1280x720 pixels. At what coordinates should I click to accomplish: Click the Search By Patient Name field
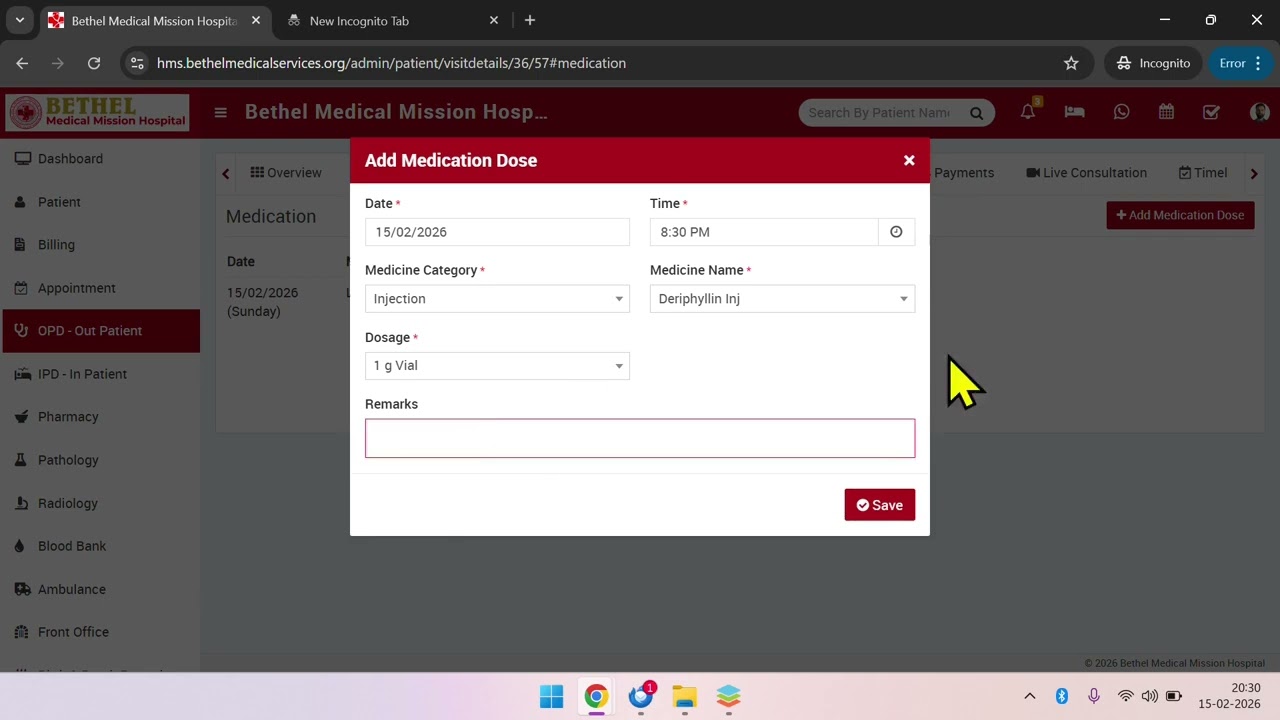tap(880, 112)
